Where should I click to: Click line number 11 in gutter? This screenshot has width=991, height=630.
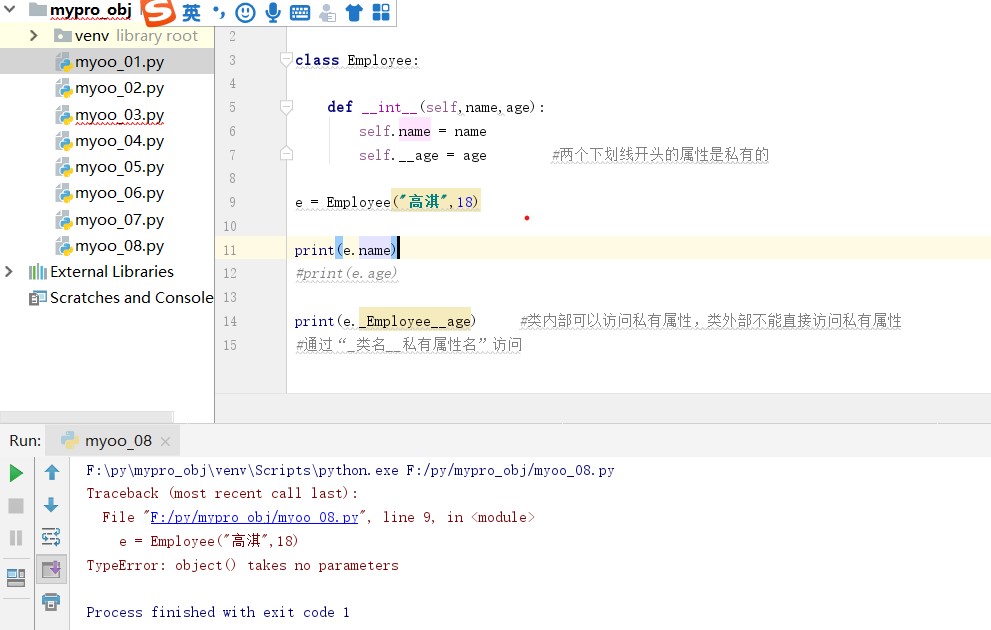point(229,250)
